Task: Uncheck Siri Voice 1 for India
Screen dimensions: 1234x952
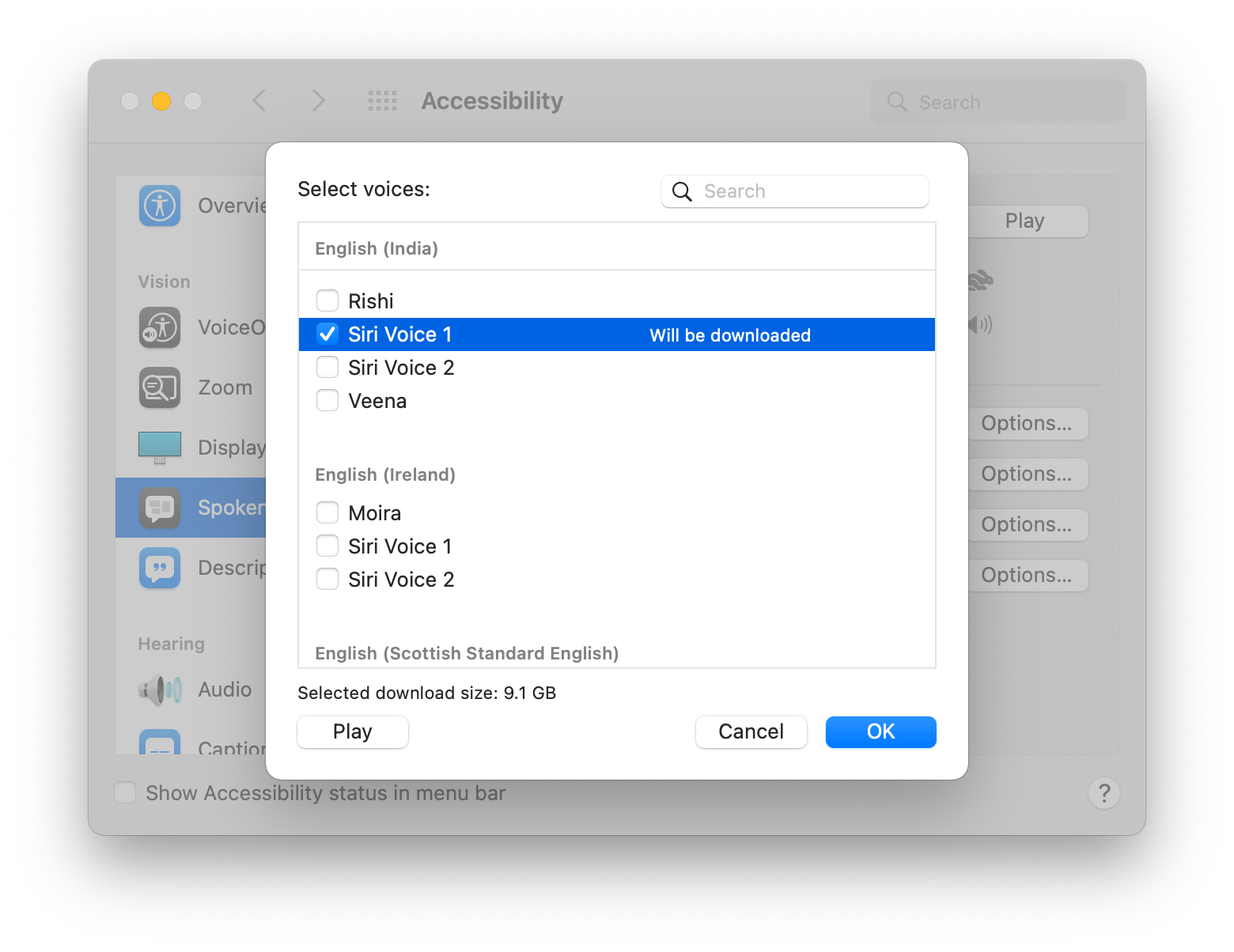Action: pos(327,334)
